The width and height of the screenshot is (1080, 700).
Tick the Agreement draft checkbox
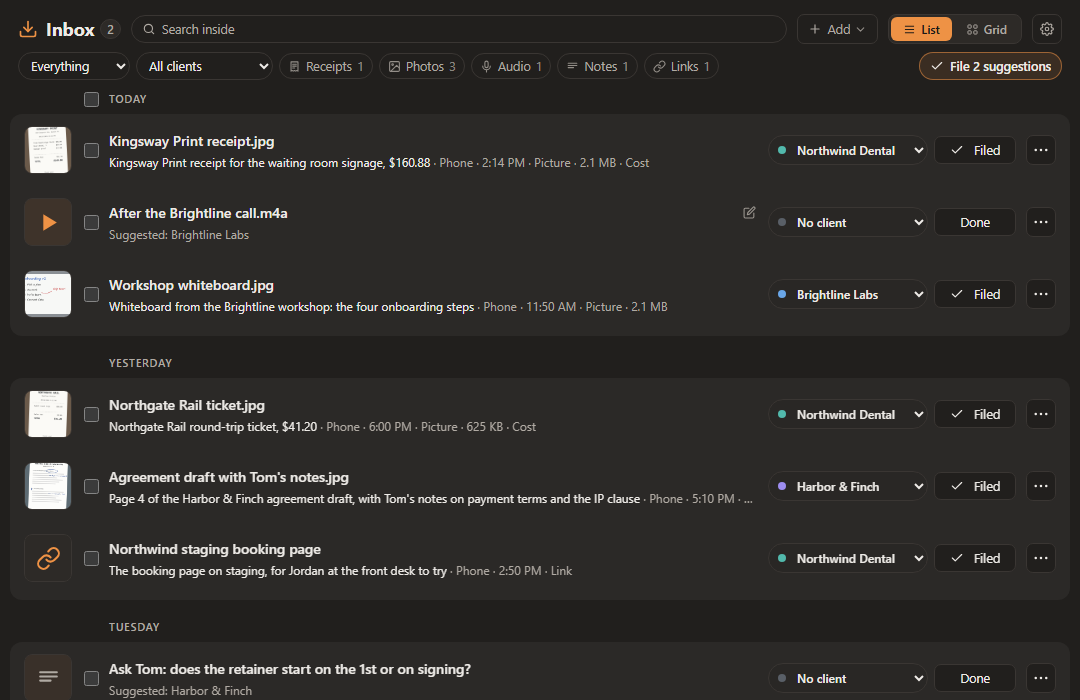click(92, 486)
